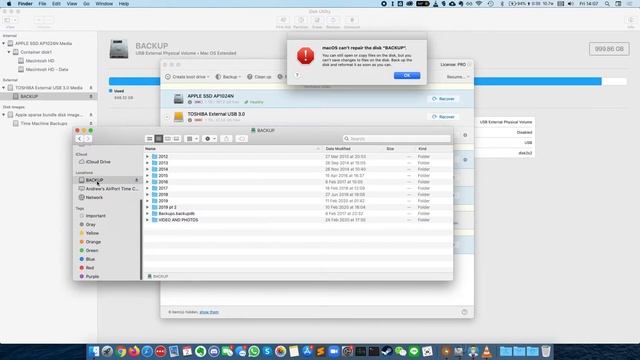Open Finder action gear dropdown

[210, 139]
